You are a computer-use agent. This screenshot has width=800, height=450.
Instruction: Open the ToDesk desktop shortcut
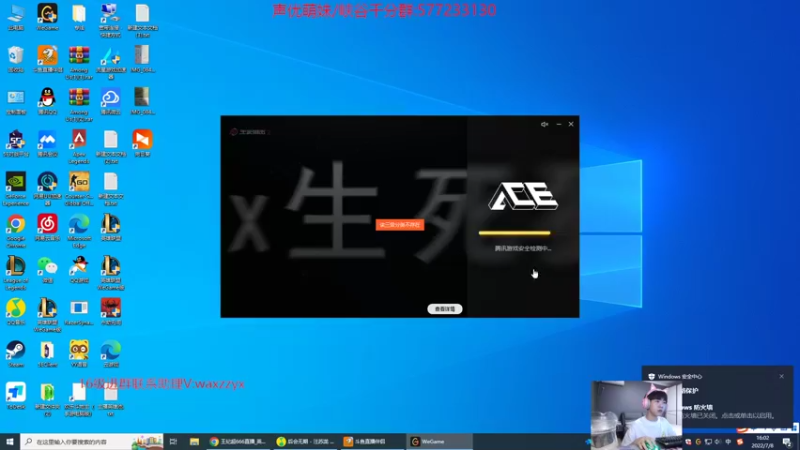tap(16, 396)
